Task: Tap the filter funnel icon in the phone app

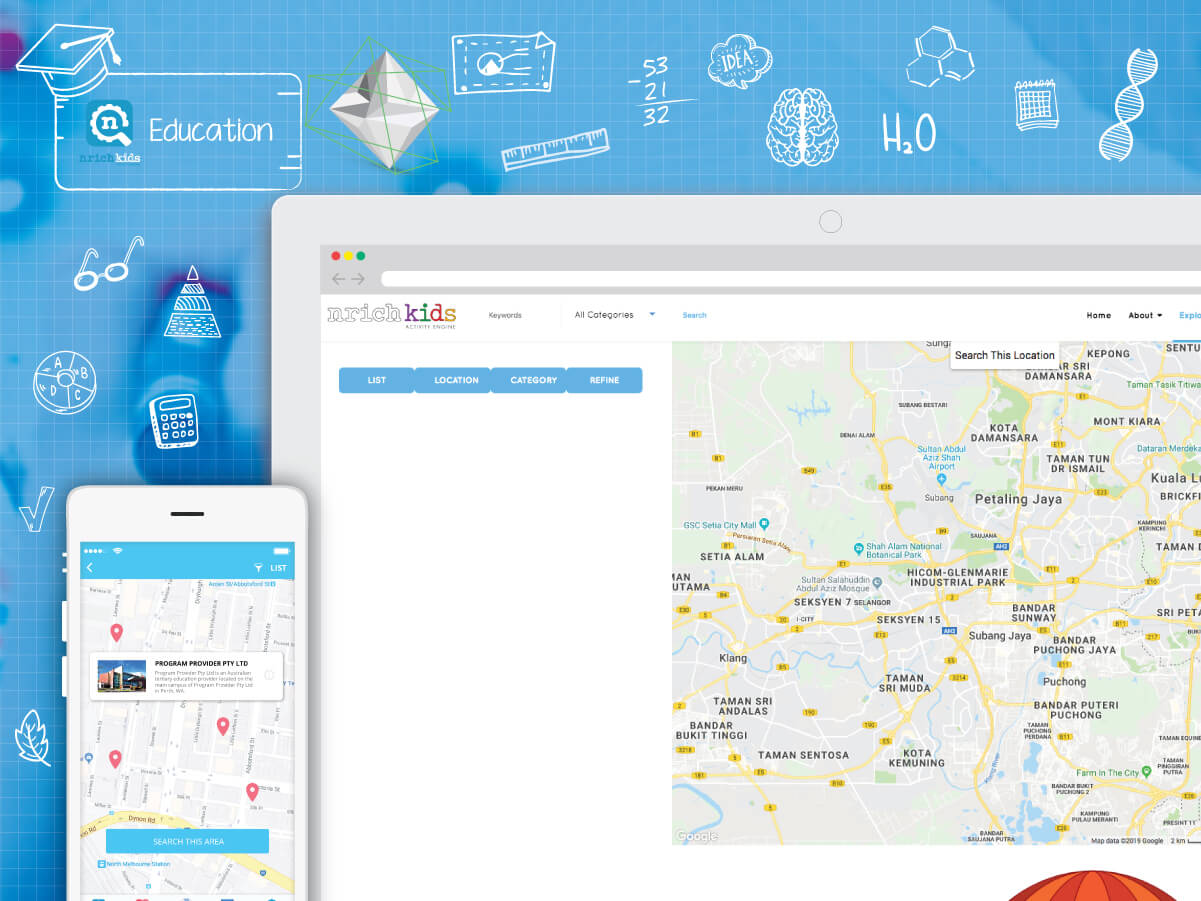Action: click(259, 568)
